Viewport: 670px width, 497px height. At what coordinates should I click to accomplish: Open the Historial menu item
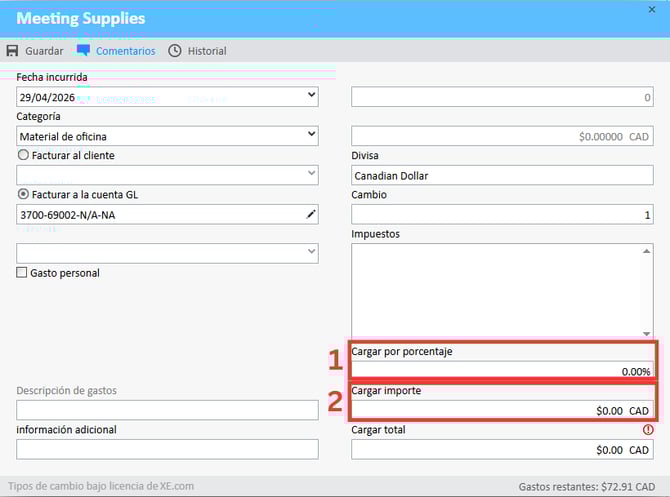pyautogui.click(x=206, y=51)
